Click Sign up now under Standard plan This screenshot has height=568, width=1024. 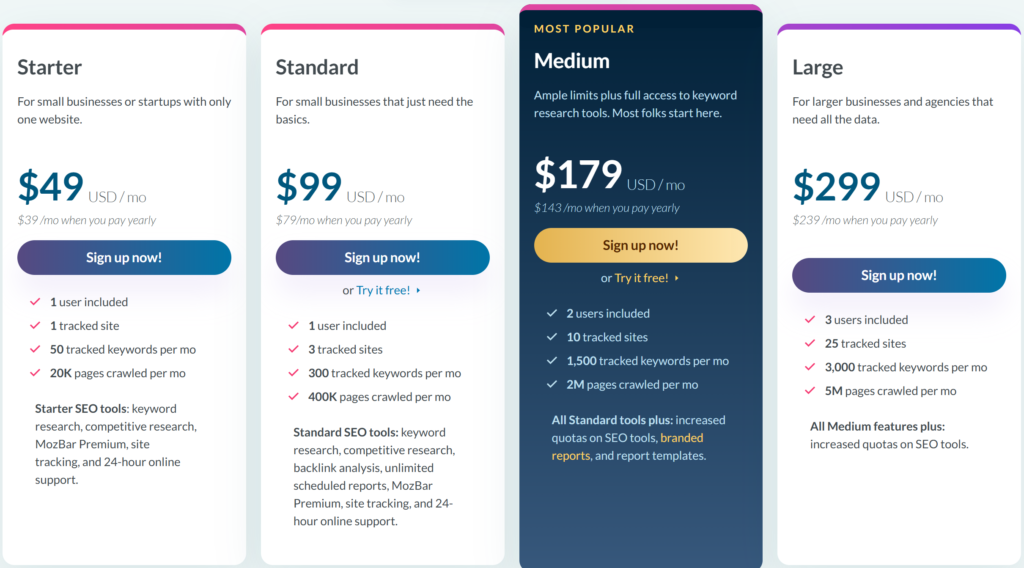[382, 257]
